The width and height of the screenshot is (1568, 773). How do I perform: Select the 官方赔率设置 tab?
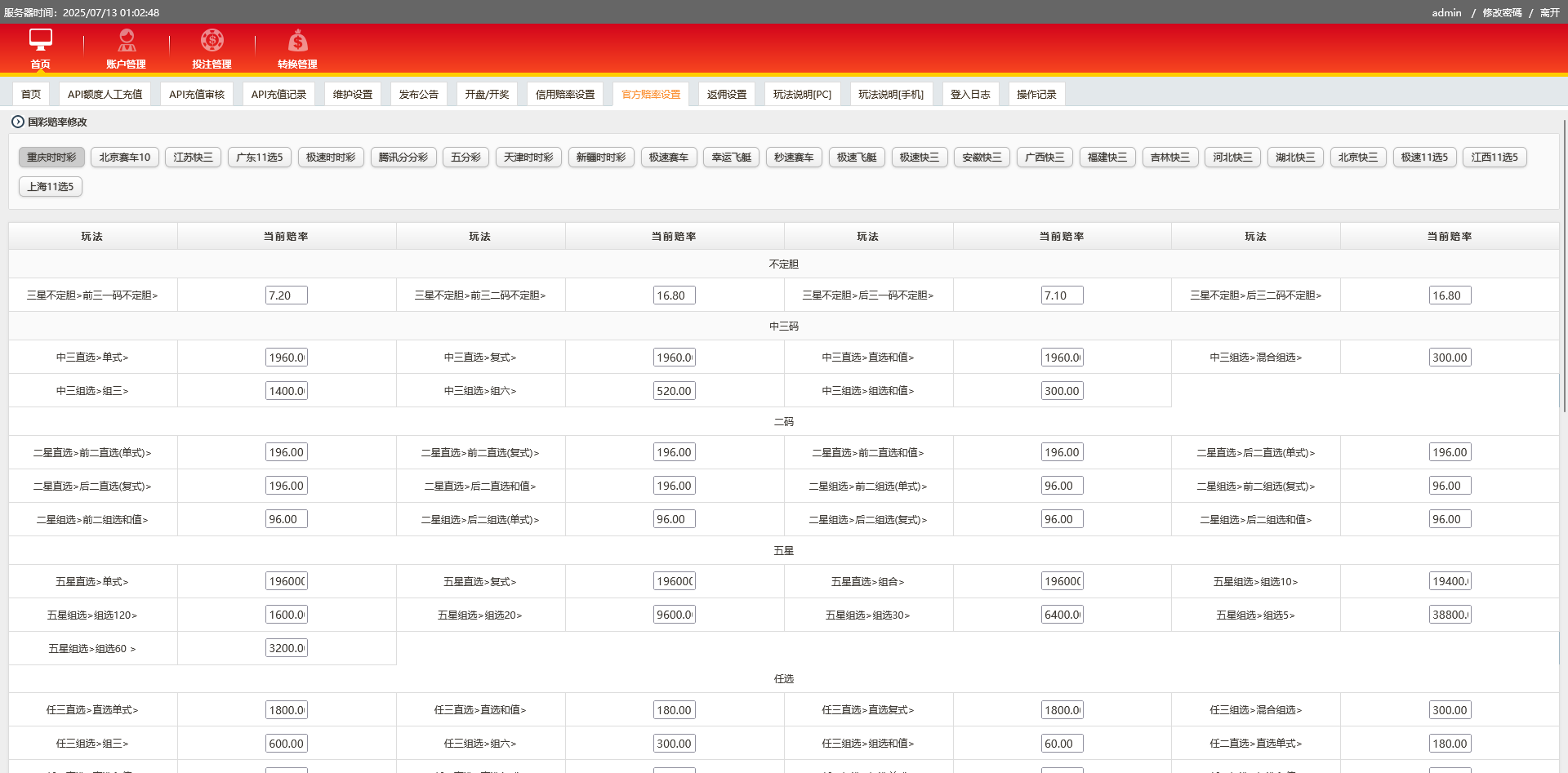[651, 94]
